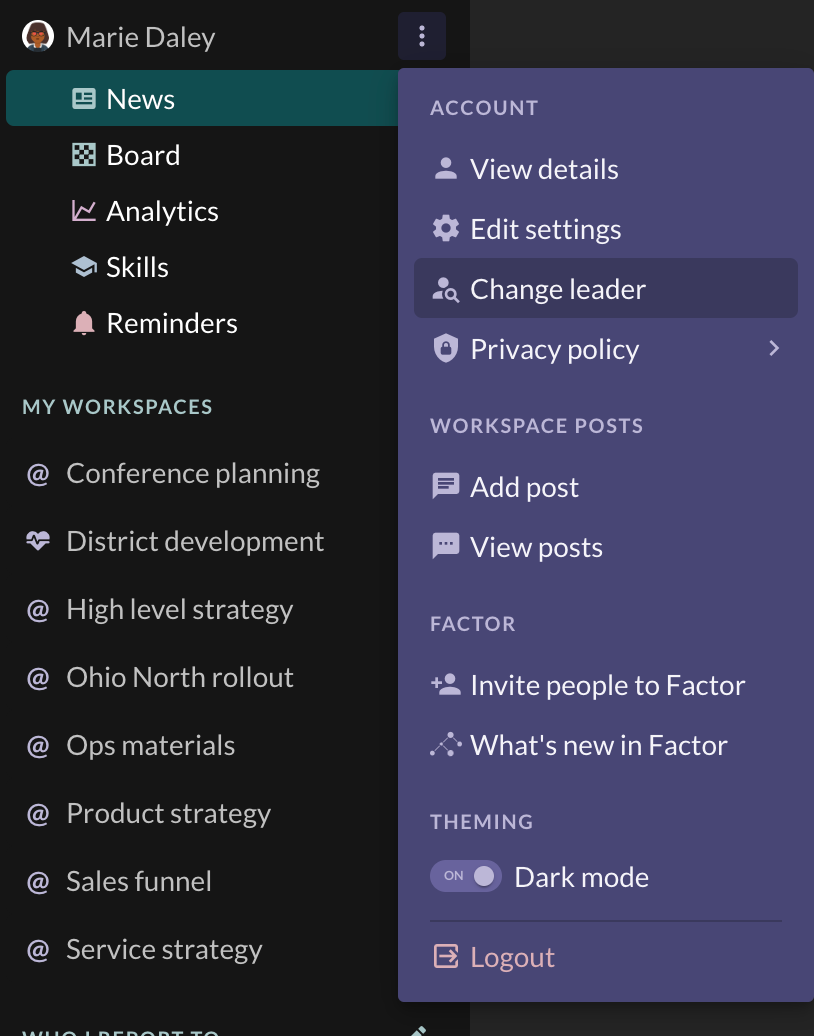Click Marie Daley's profile avatar
814x1036 pixels.
point(37,36)
